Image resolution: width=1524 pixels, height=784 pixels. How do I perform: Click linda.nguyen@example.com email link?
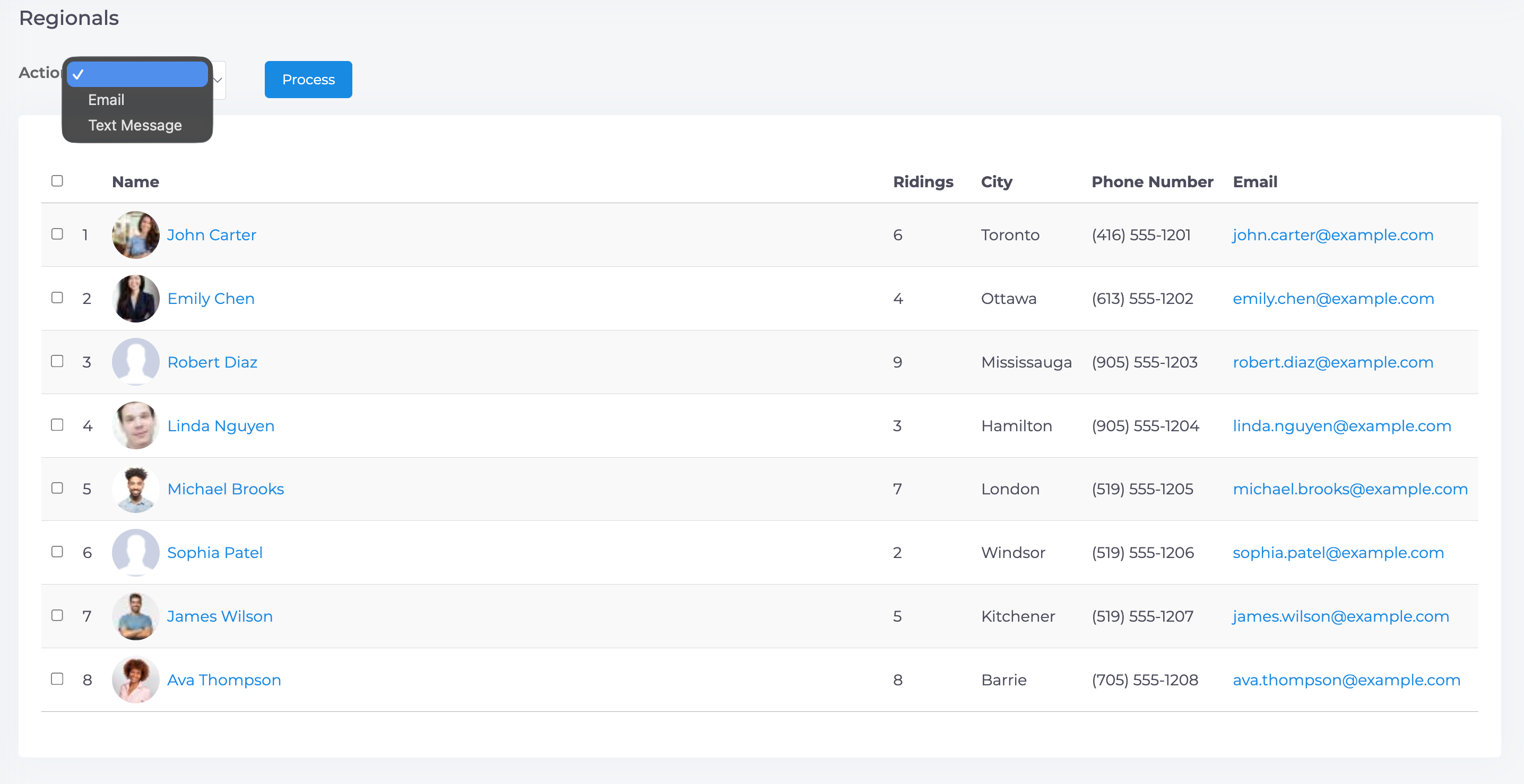coord(1342,426)
